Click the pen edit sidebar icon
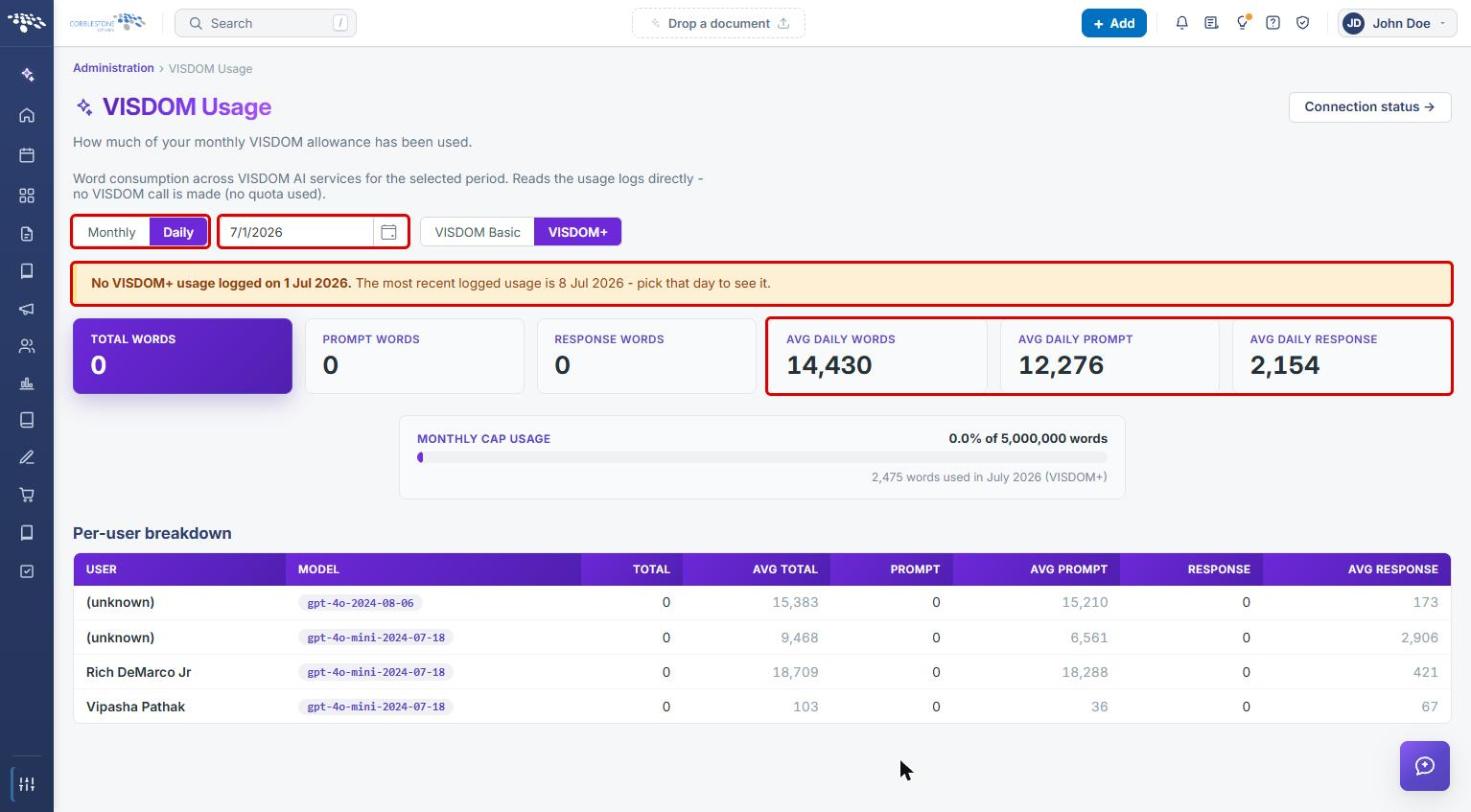This screenshot has height=812, width=1471. pos(27,457)
